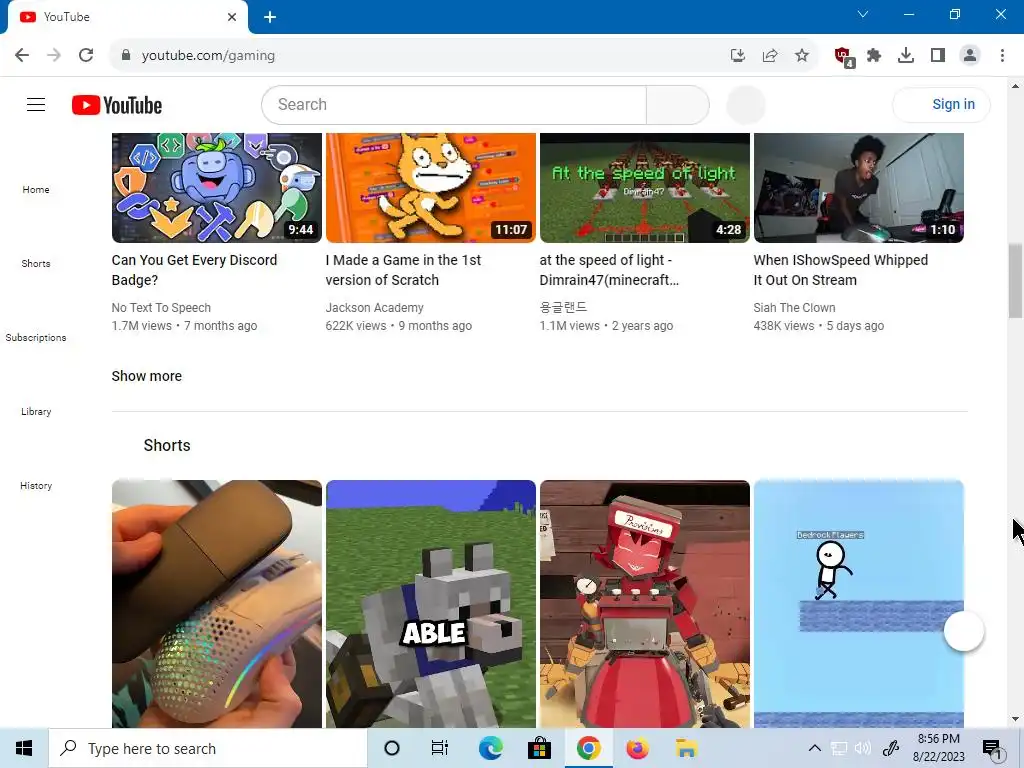
Task: Open Microsoft Store from the taskbar
Action: 539,748
